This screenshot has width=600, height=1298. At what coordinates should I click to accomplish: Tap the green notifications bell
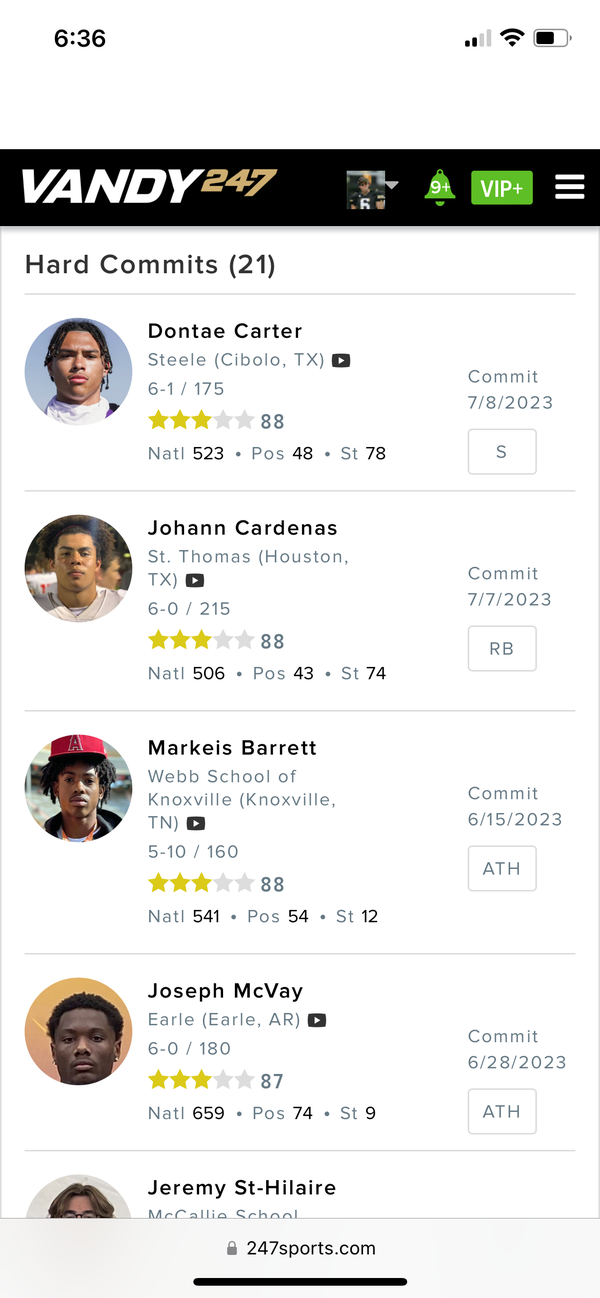pos(439,187)
